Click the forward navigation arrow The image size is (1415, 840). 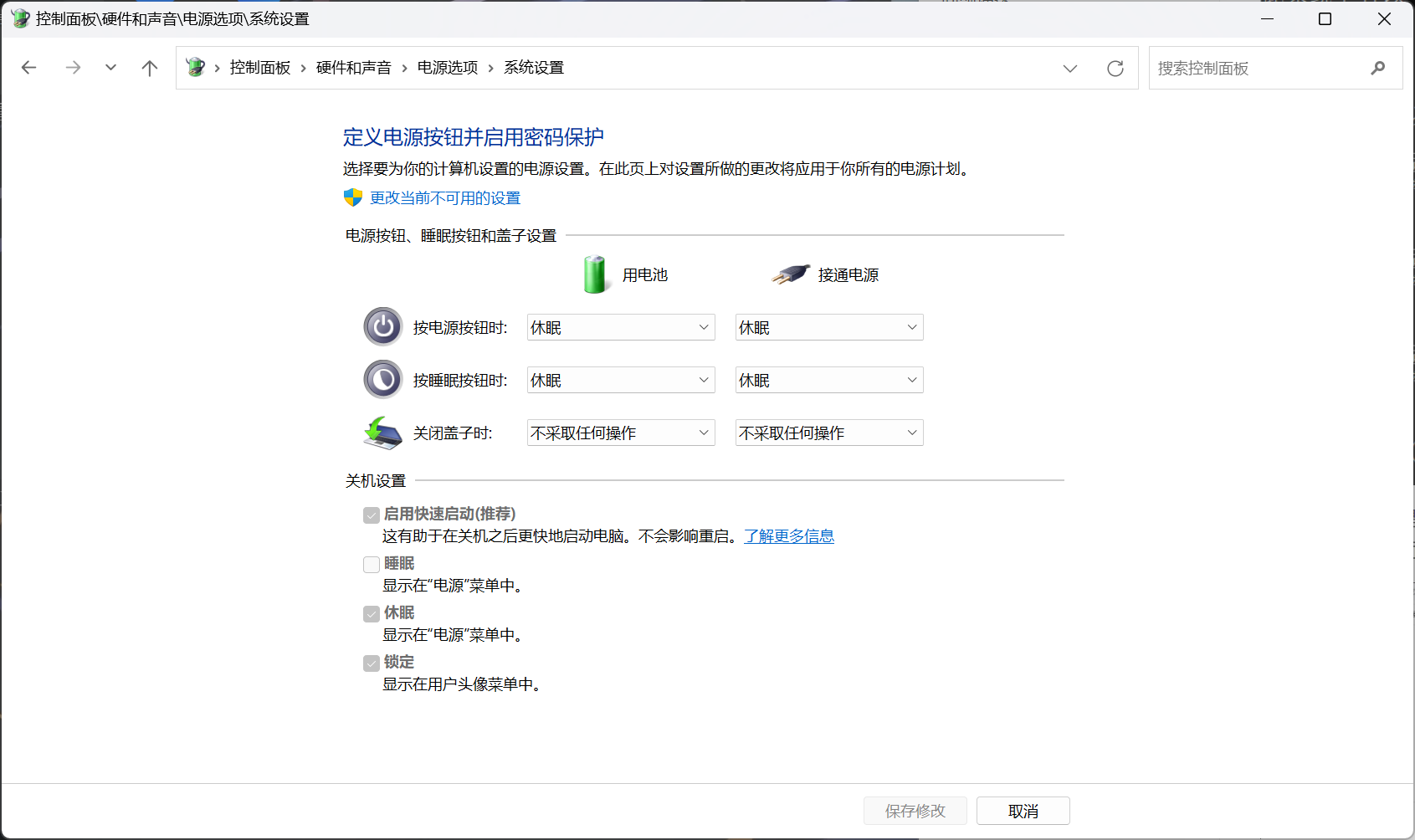tap(73, 68)
